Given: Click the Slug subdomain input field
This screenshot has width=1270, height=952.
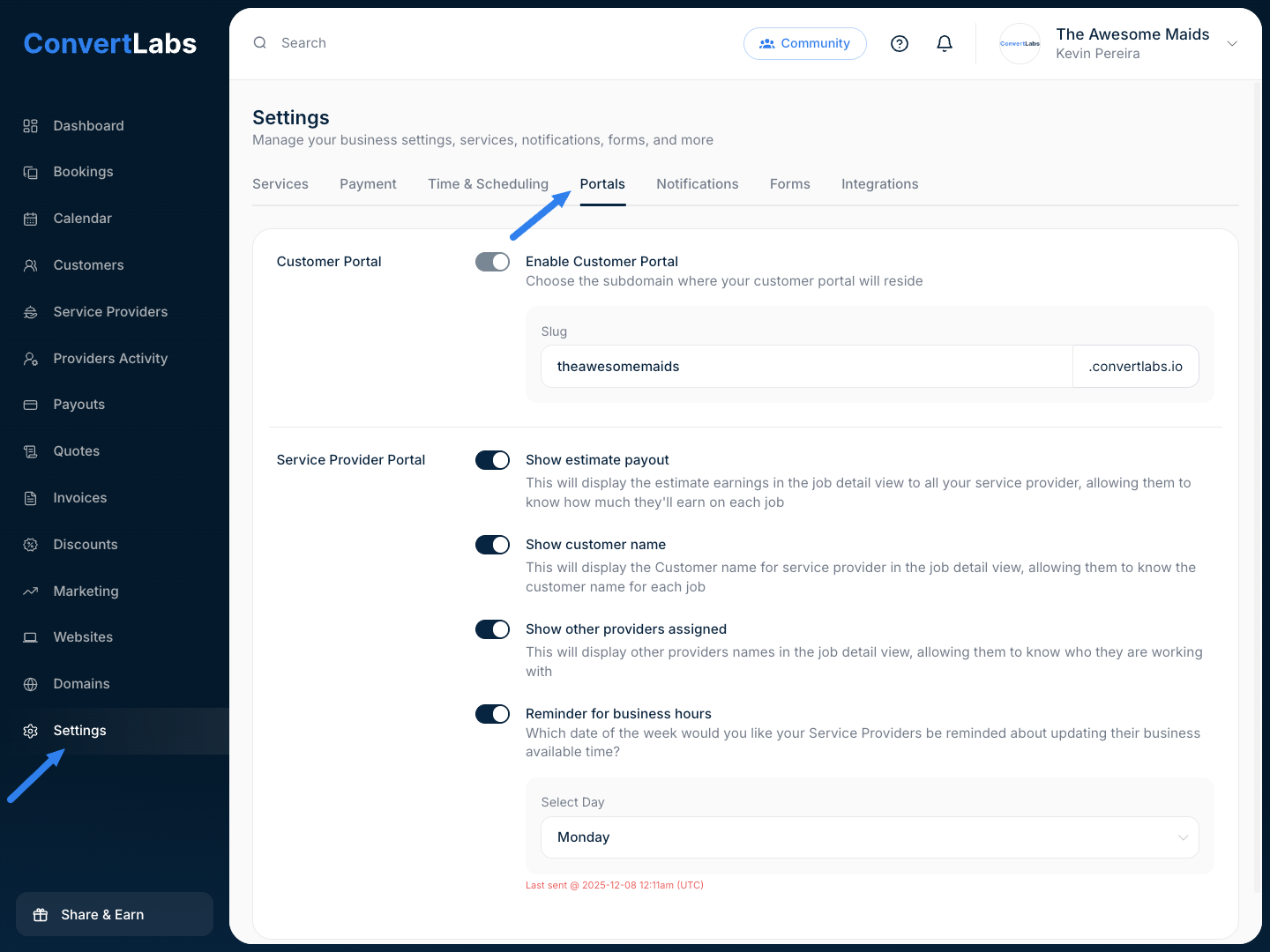Looking at the screenshot, I should point(806,367).
